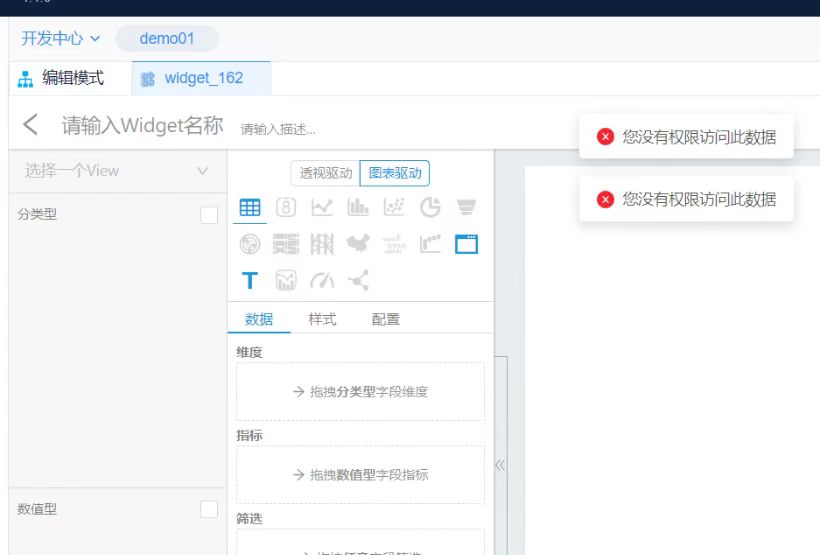Select the table chart icon

point(250,208)
